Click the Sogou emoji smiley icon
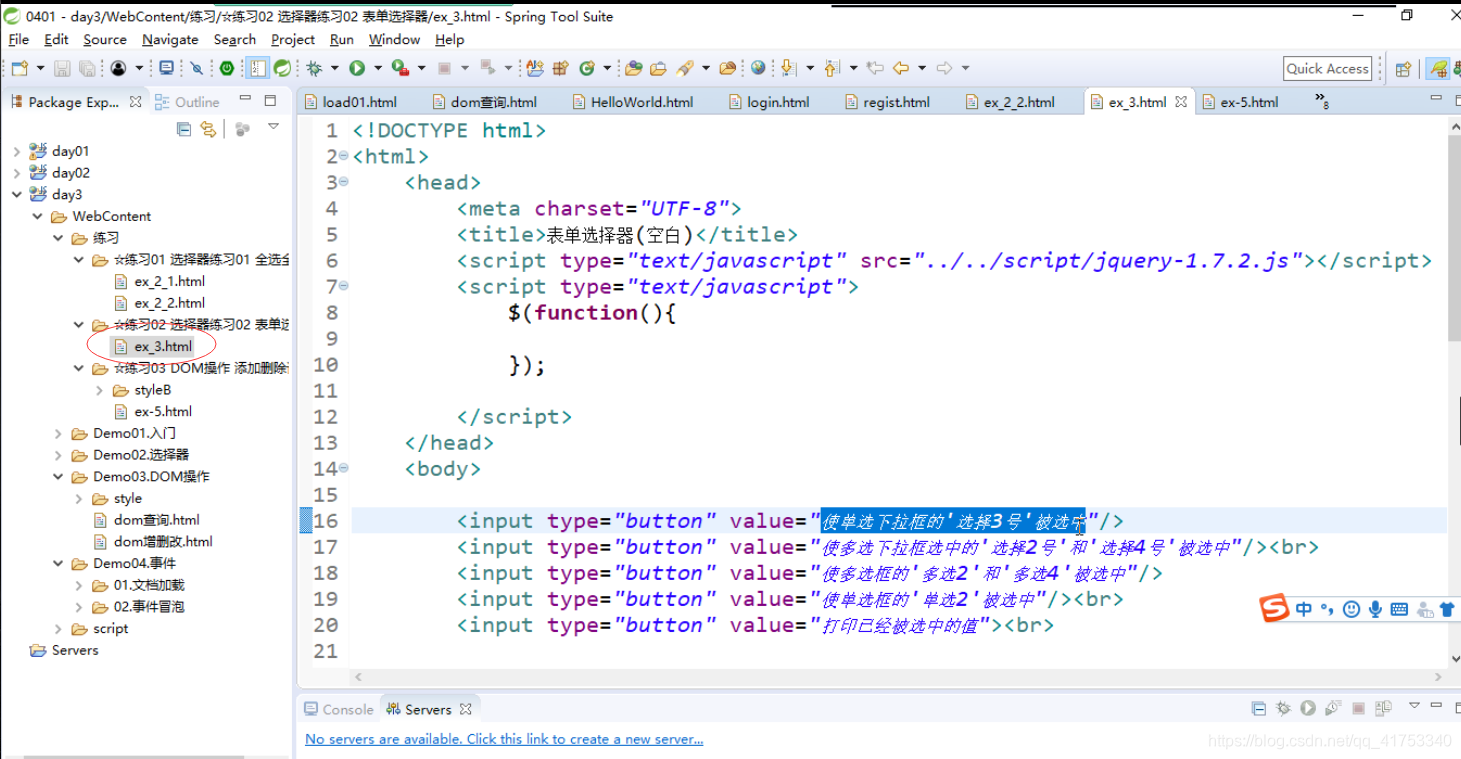The height and width of the screenshot is (759, 1461). tap(1351, 609)
